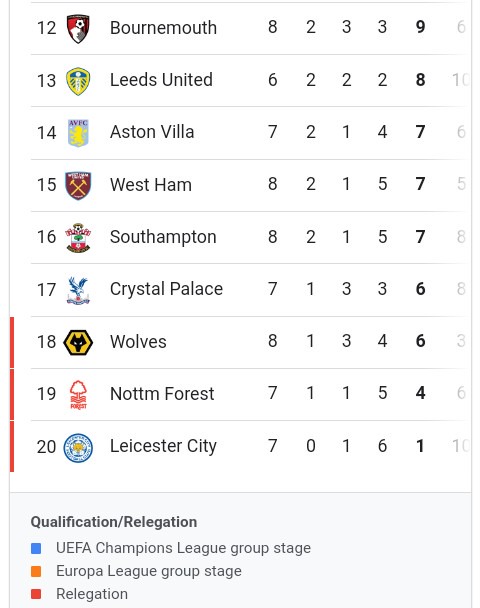Open Leicester City team name
The height and width of the screenshot is (608, 480).
pos(163,446)
